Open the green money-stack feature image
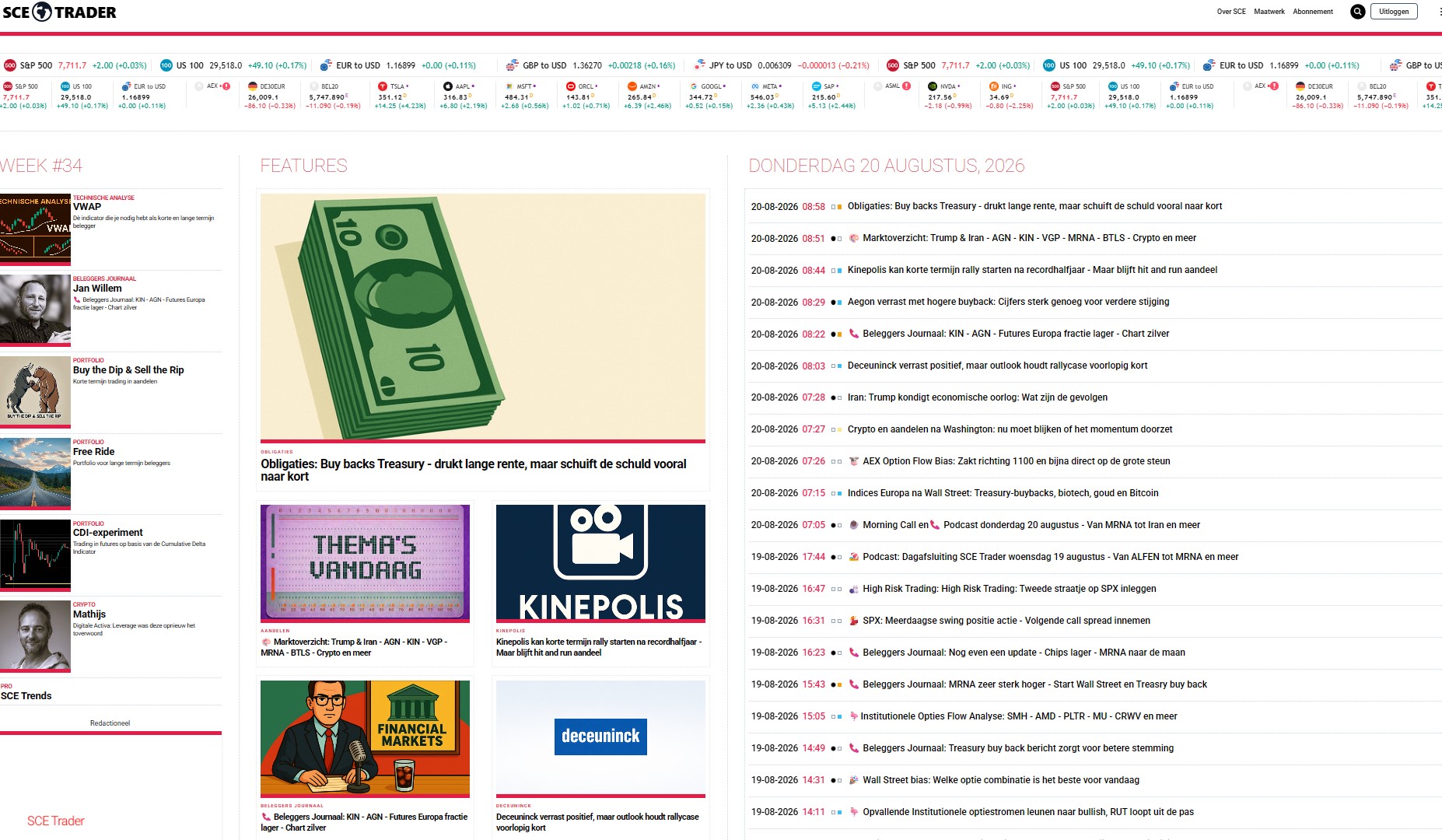 coord(483,317)
